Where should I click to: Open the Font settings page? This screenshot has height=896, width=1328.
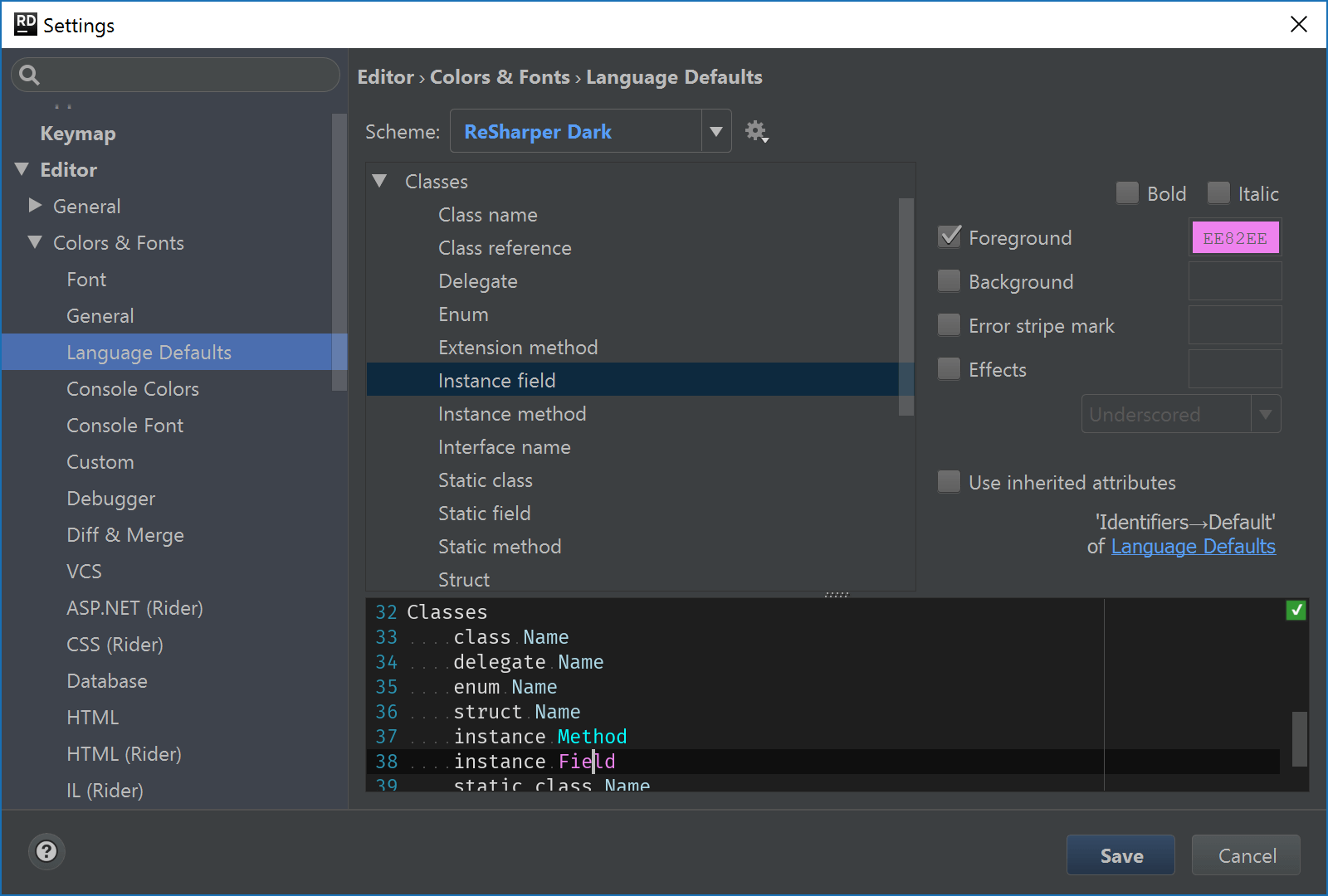pos(86,280)
